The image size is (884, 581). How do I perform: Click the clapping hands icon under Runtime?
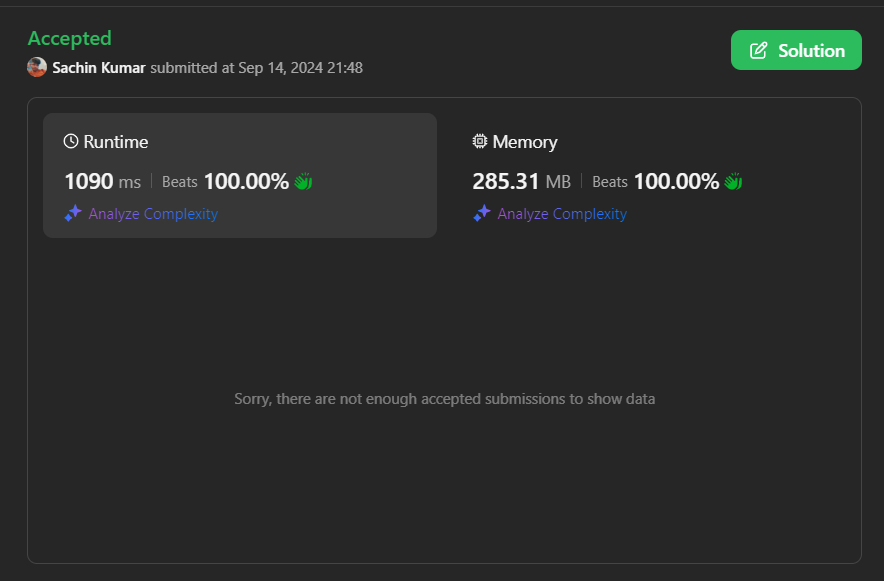tap(304, 182)
